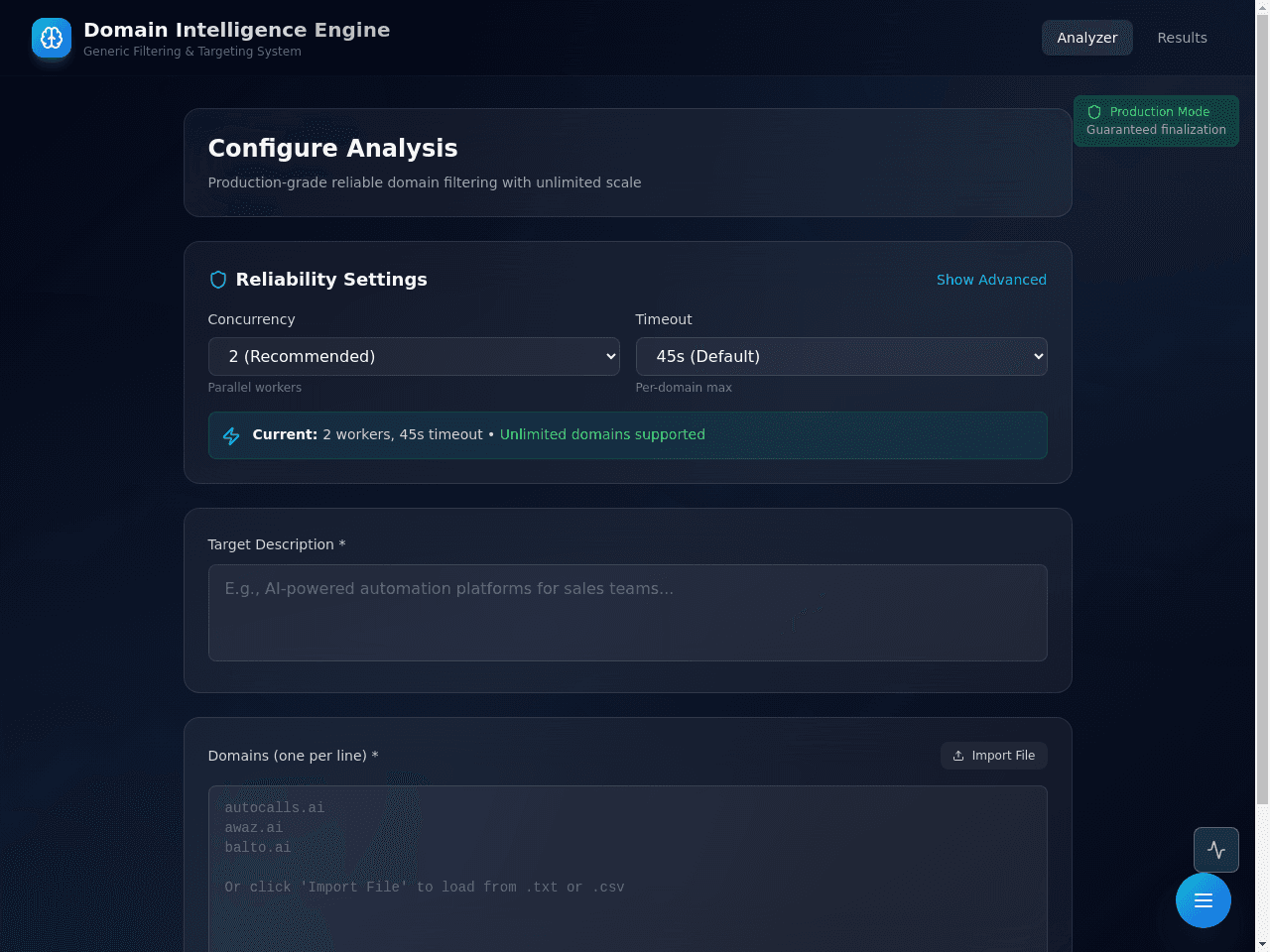1270x952 pixels.
Task: Click the Domain Intelligence Engine title
Action: tap(237, 30)
